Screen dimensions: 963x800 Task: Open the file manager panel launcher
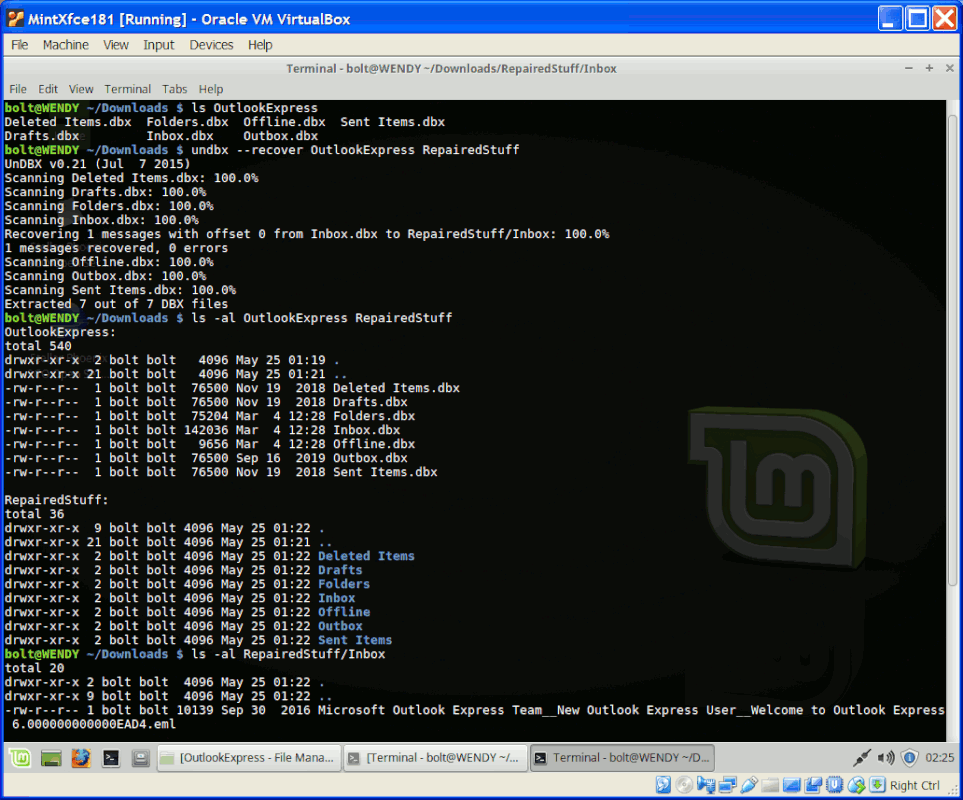141,758
